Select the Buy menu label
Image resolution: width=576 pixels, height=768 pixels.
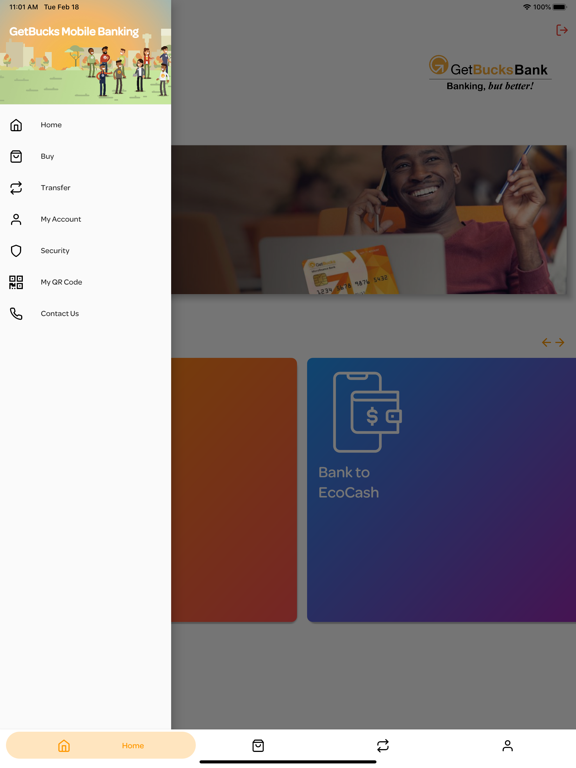click(47, 156)
